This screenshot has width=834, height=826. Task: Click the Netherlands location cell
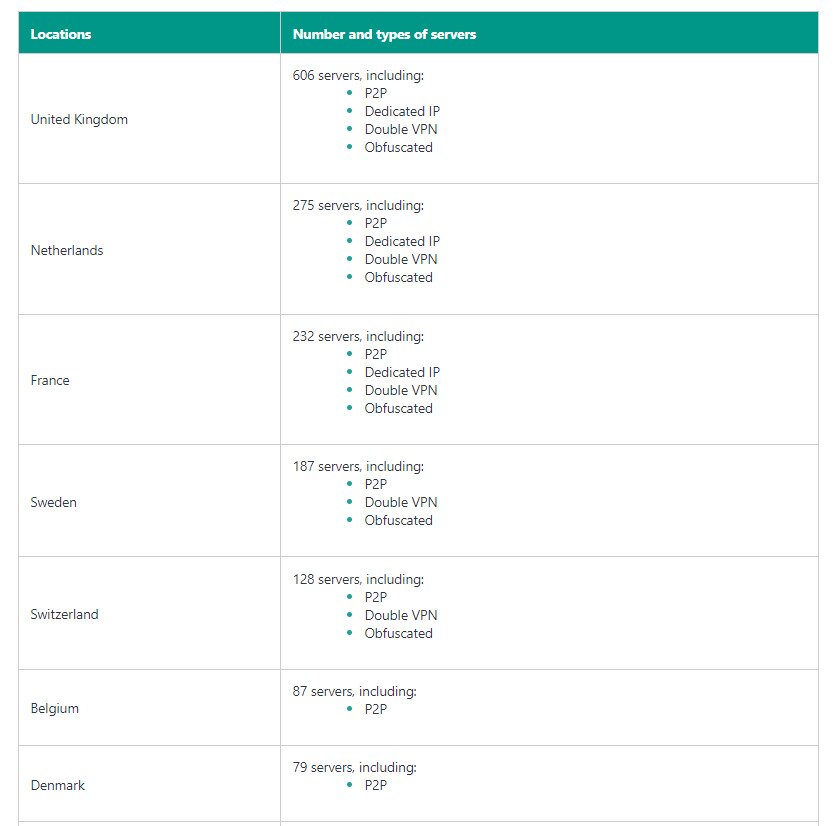click(x=67, y=250)
